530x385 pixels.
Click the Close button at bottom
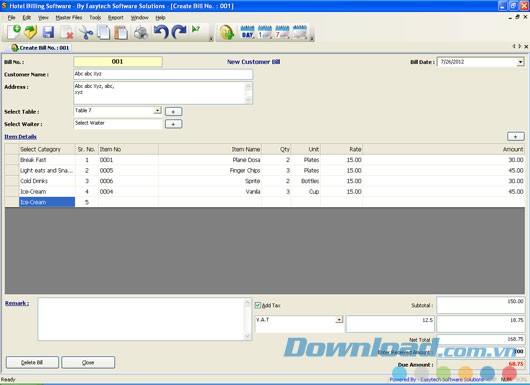click(x=88, y=362)
